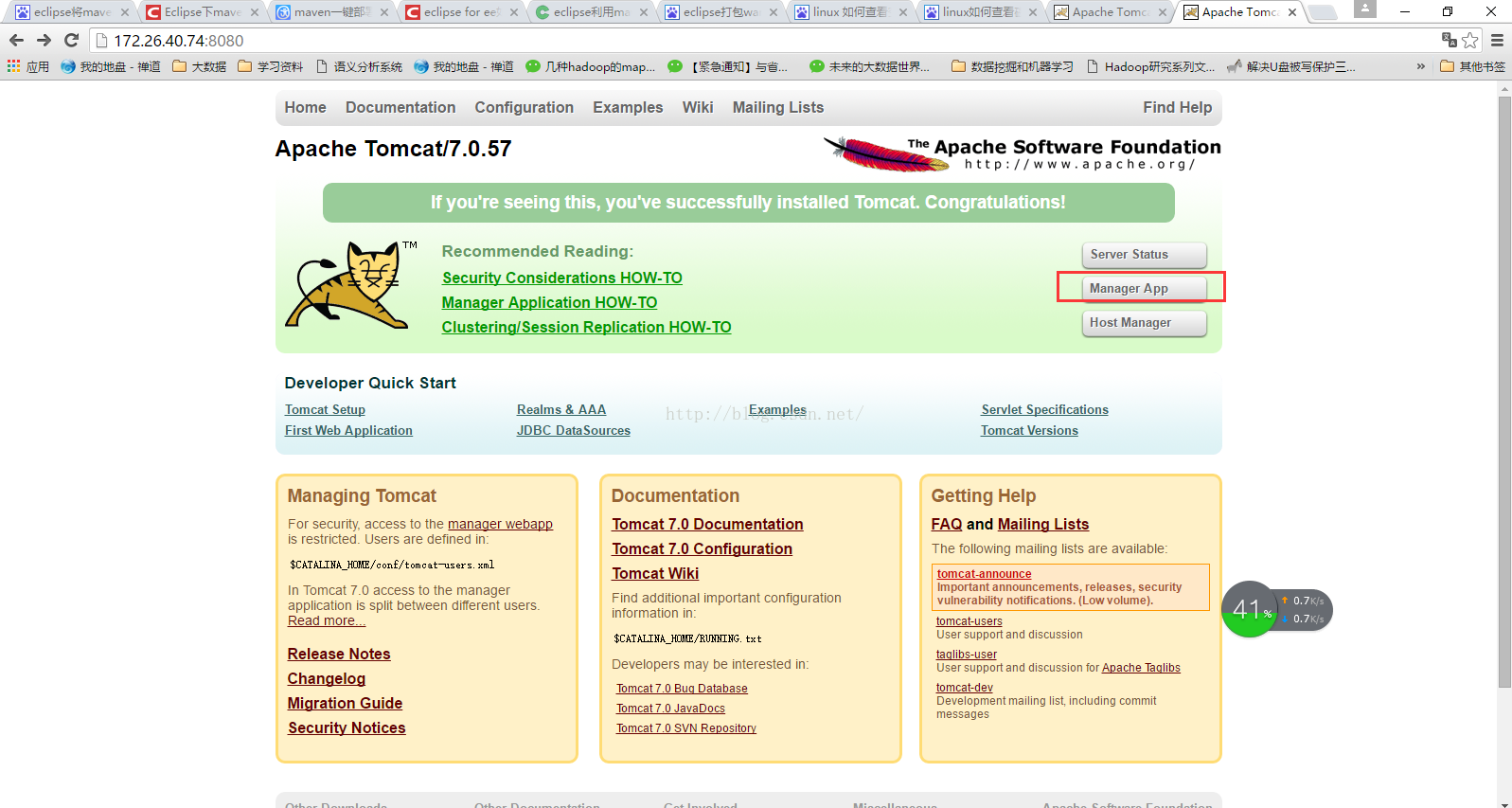
Task: Open the 其他书签 folder
Action: pyautogui.click(x=1472, y=66)
